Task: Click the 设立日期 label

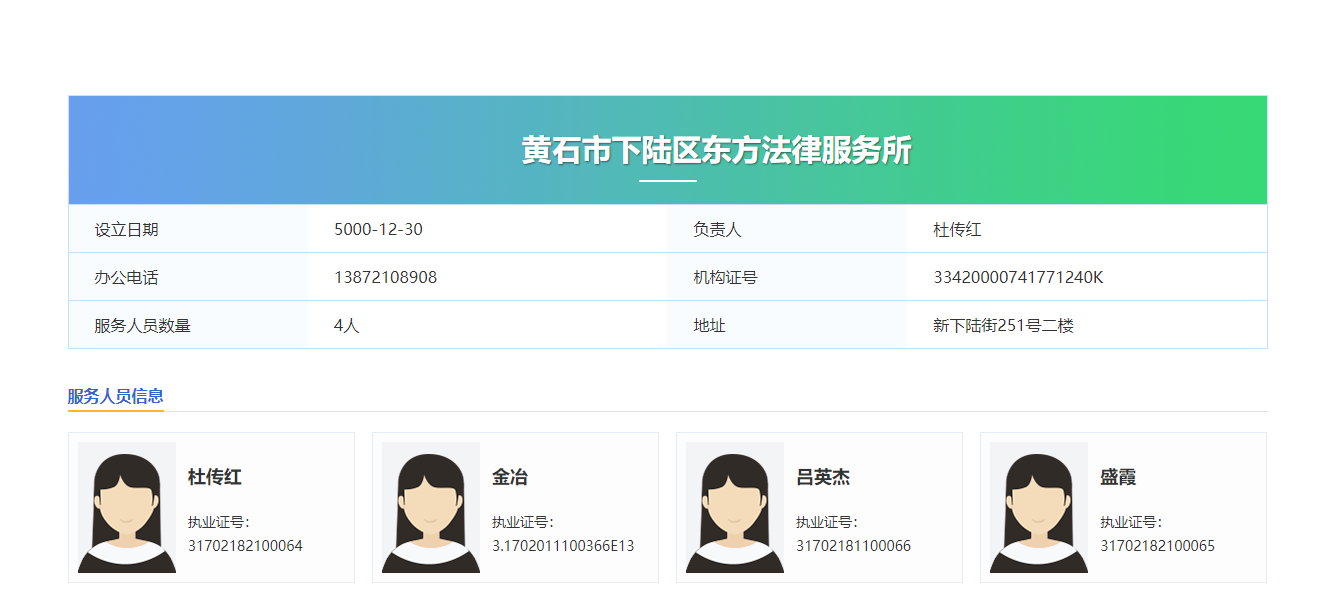Action: [x=126, y=229]
